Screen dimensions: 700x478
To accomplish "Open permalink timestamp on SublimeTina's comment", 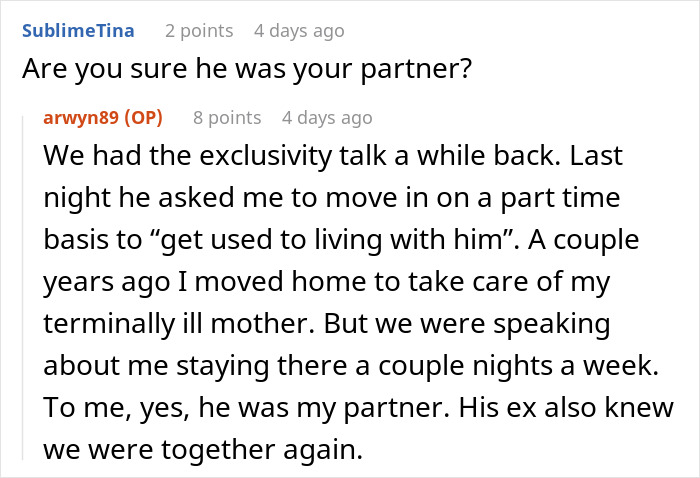I will 299,31.
